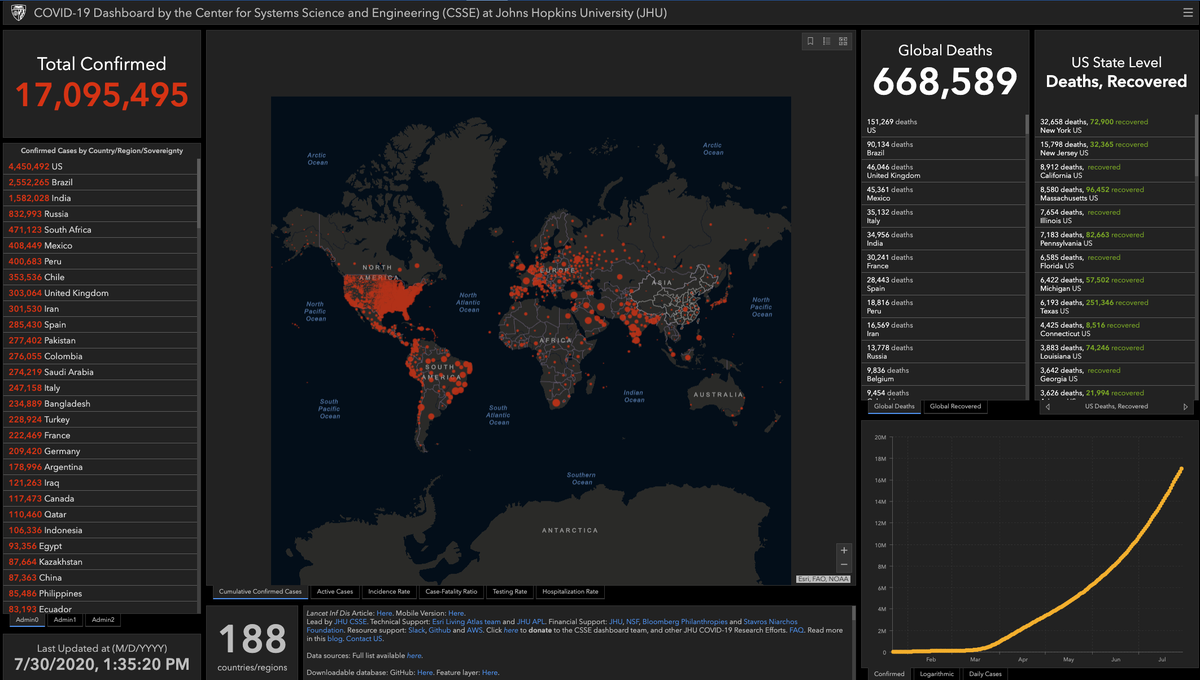
Task: Select the Russia confirmed cases row
Action: pos(100,214)
